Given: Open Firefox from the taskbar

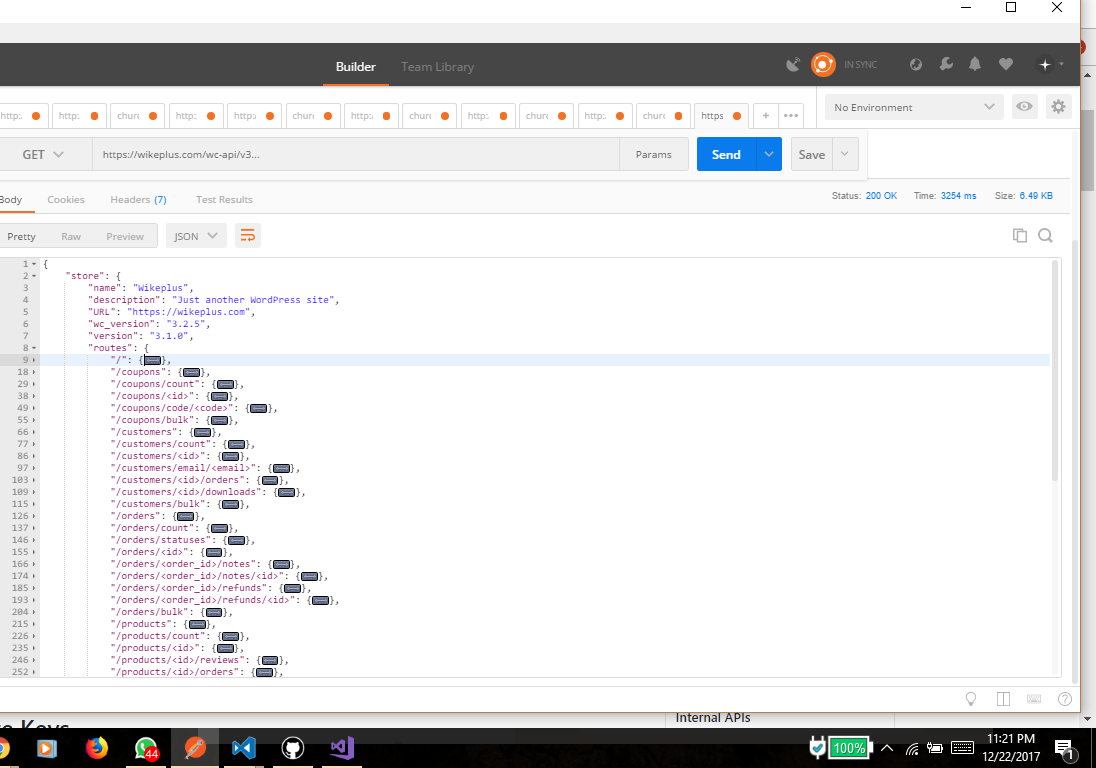Looking at the screenshot, I should (x=96, y=748).
